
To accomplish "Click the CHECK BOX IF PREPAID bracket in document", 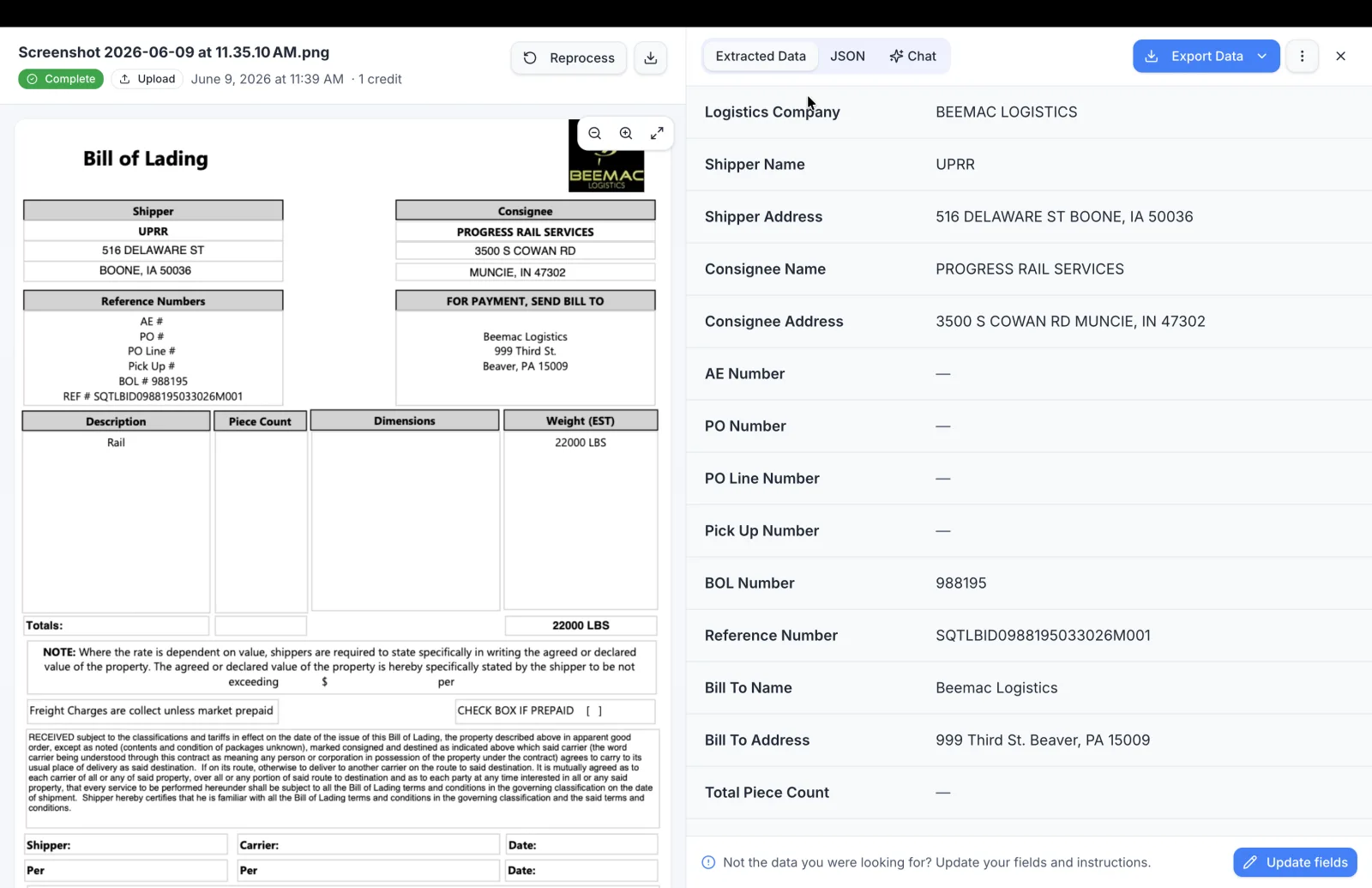I will click(594, 710).
